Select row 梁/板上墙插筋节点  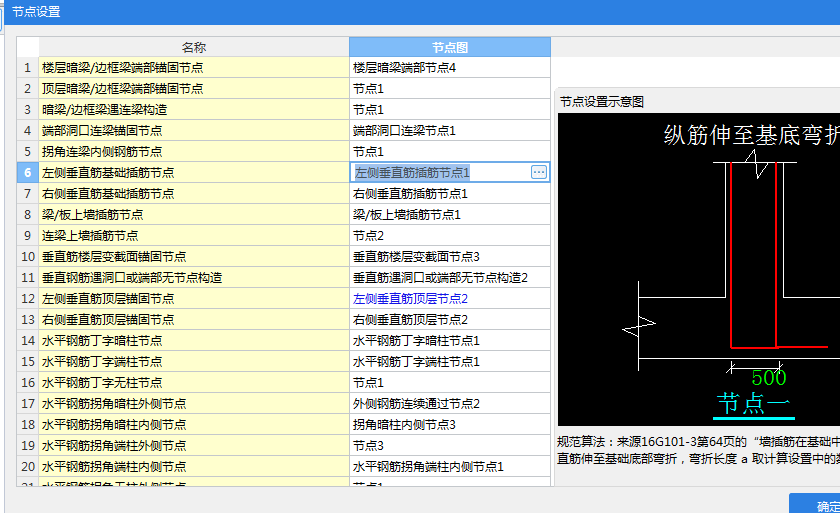pos(194,215)
